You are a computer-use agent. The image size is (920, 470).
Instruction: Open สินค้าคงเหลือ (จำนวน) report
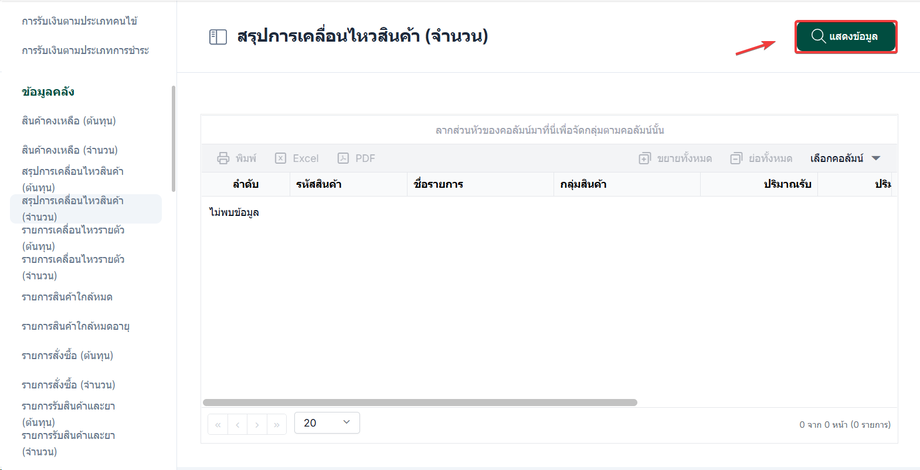[70, 150]
